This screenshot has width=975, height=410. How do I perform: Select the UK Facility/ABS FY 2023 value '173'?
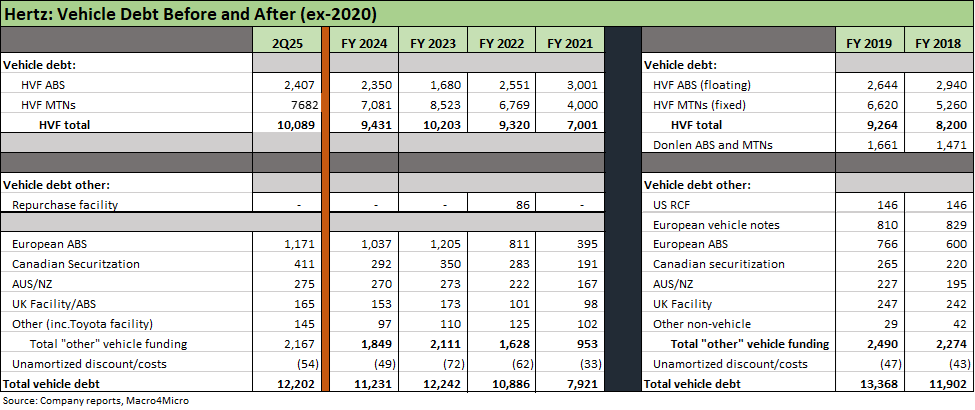click(x=451, y=304)
